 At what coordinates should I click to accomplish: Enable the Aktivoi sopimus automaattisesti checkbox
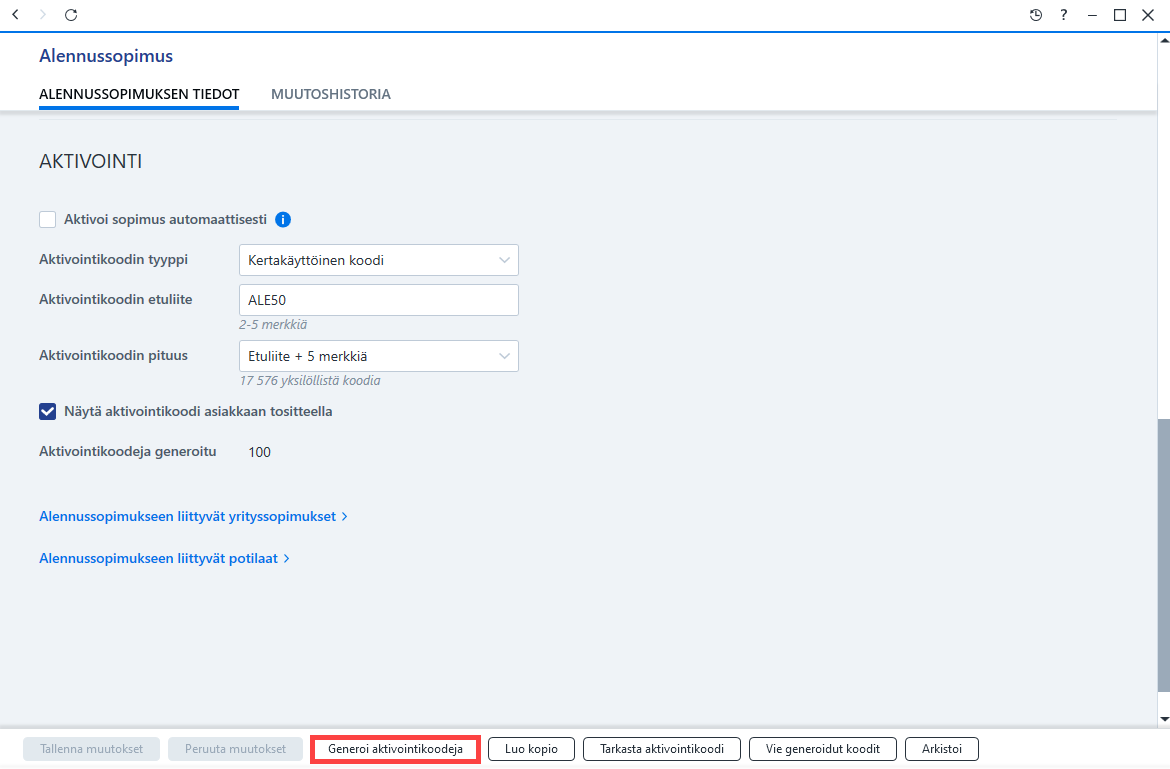[48, 219]
